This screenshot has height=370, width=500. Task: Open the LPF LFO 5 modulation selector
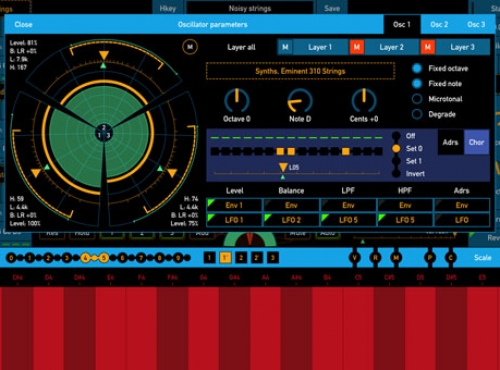point(348,220)
